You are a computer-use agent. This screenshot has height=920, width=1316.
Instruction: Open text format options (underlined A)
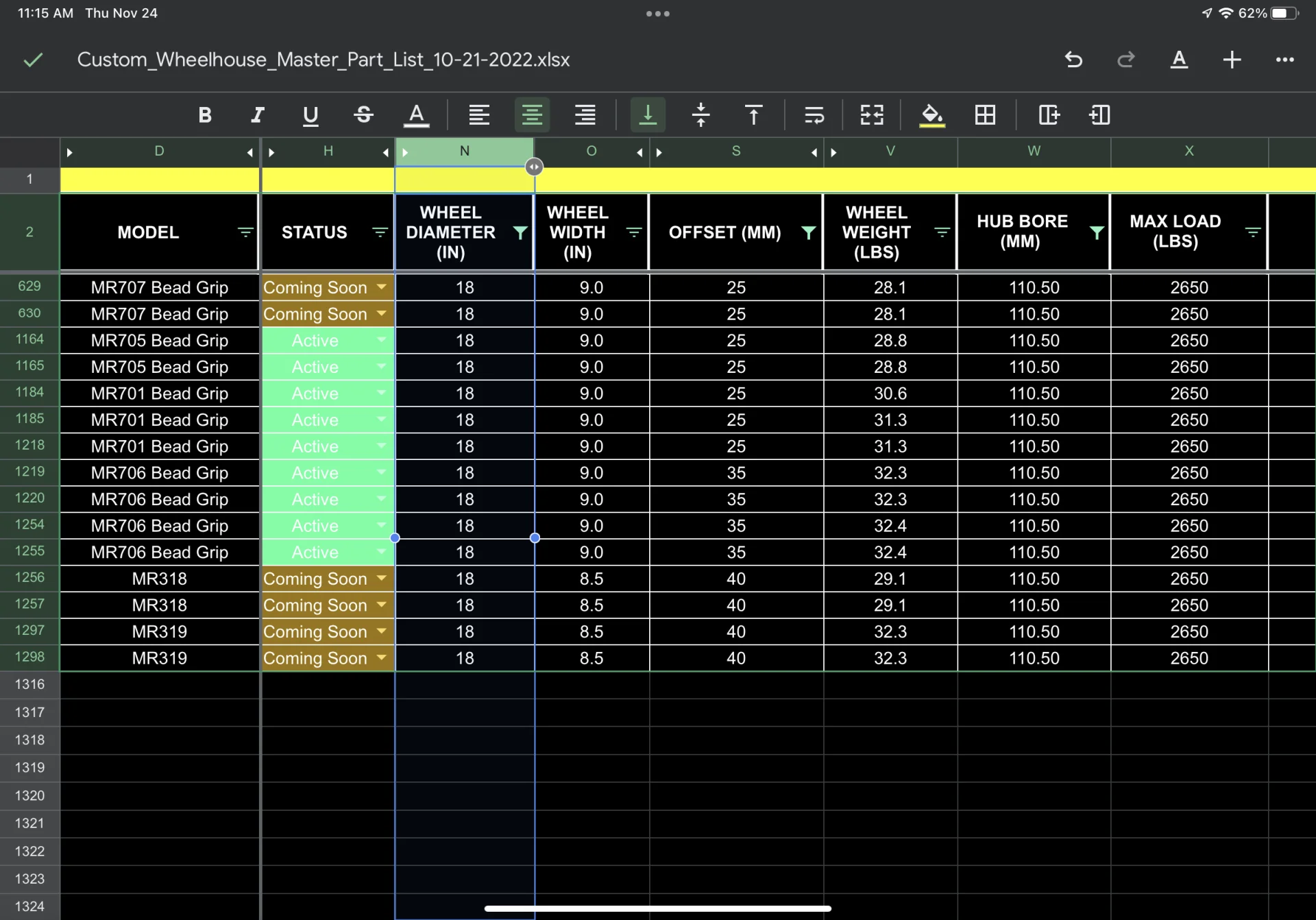coord(1179,60)
